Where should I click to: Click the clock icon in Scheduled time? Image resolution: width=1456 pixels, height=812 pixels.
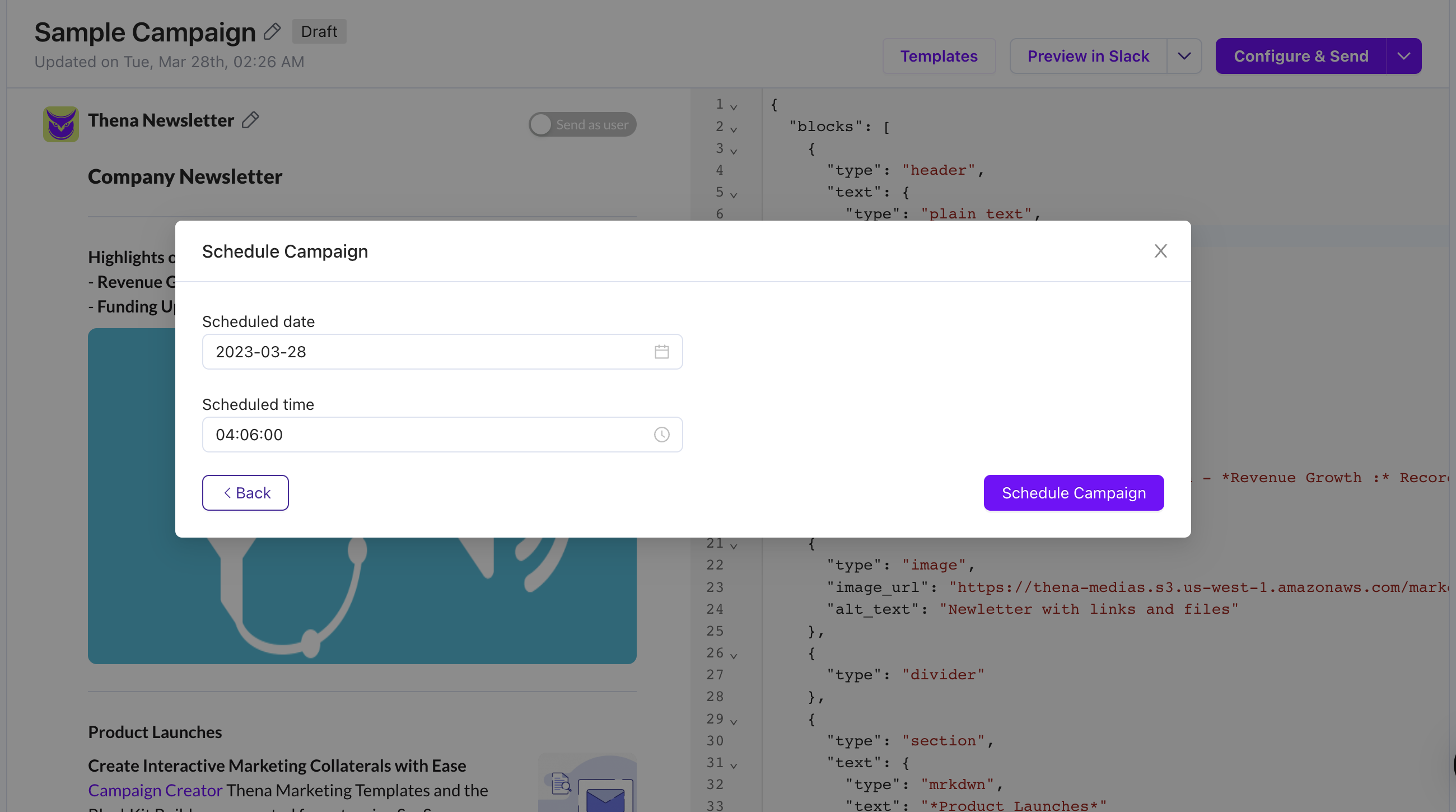click(x=661, y=435)
